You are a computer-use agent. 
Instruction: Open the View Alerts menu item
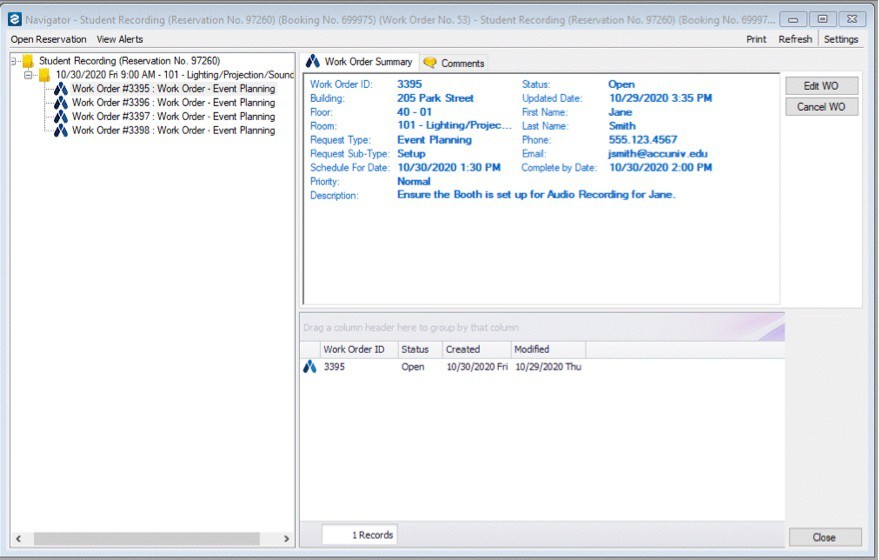(120, 39)
